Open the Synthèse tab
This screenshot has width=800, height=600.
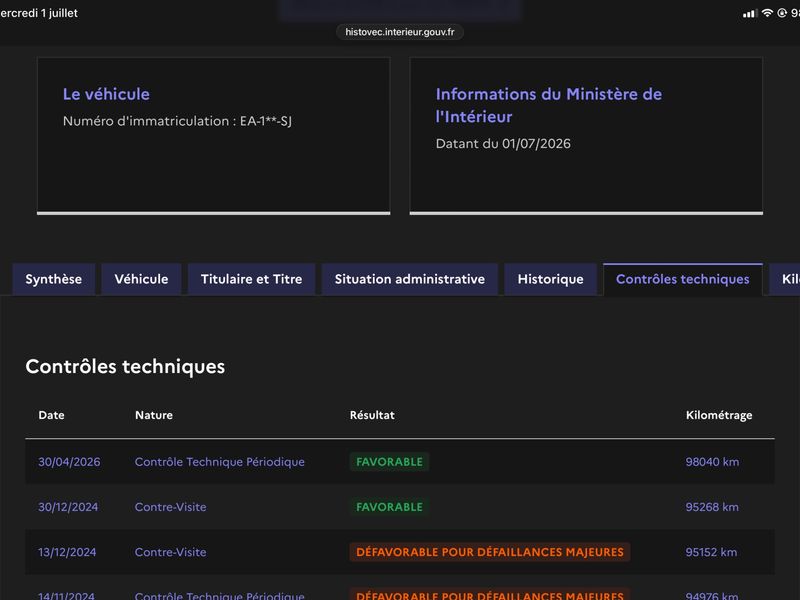(x=54, y=279)
